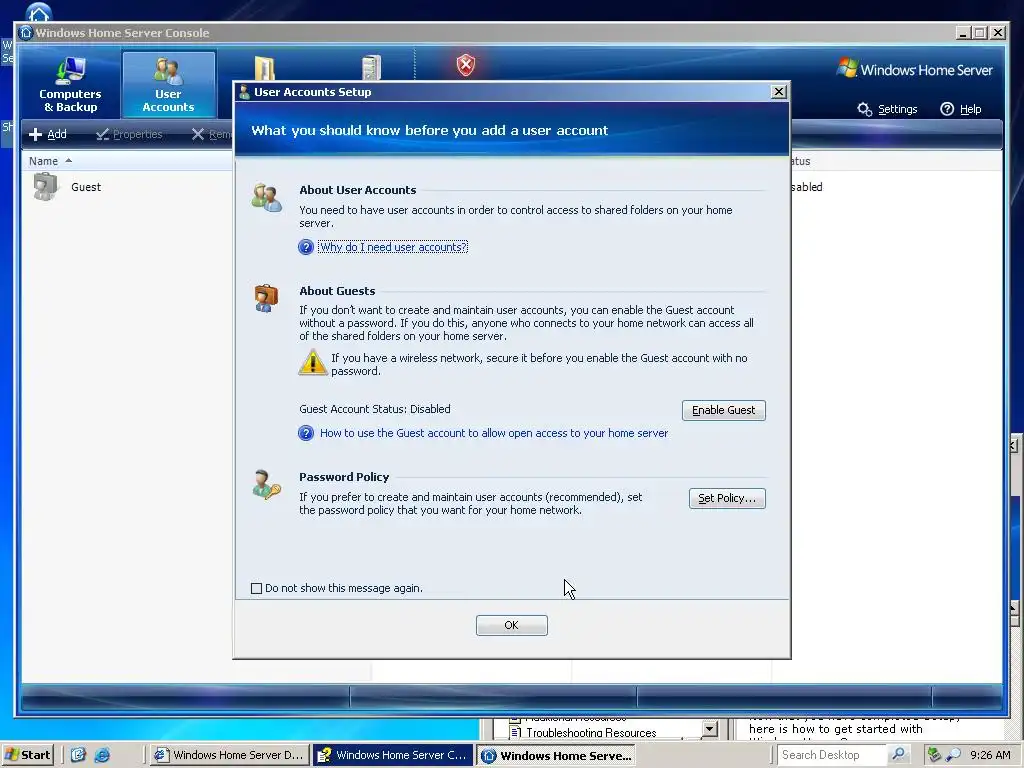This screenshot has height=768, width=1024.
Task: Click the Guest account avatar icon
Action: point(45,186)
